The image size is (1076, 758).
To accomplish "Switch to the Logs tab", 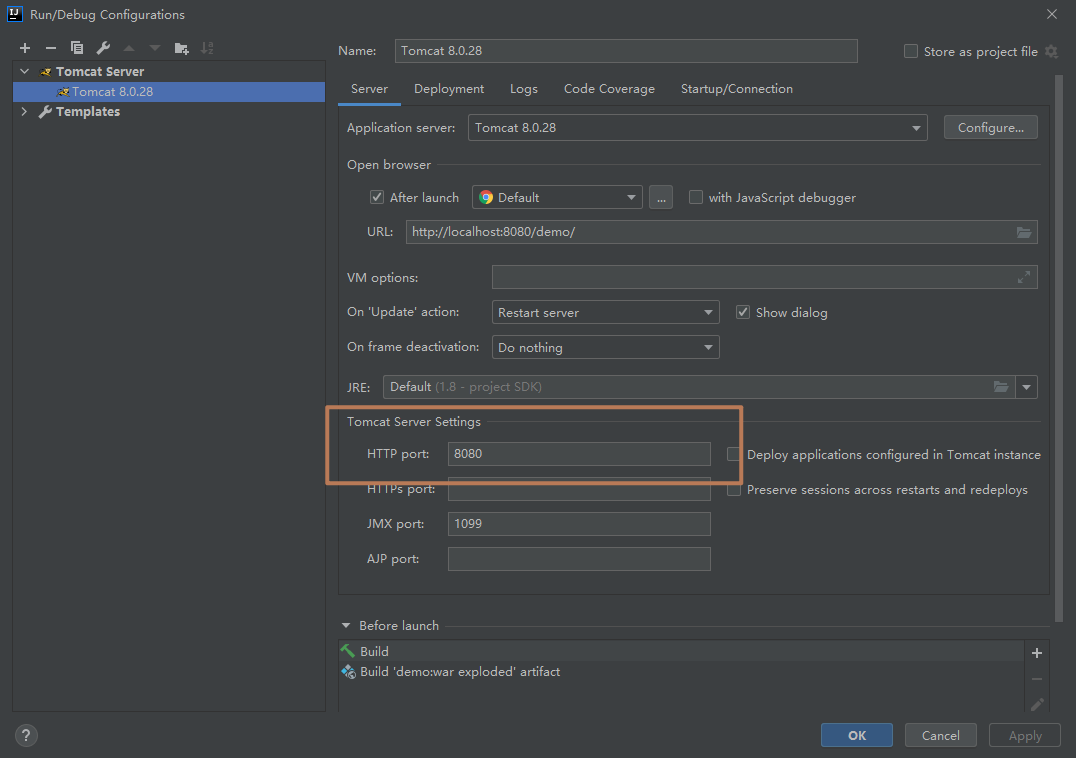I will click(x=524, y=88).
